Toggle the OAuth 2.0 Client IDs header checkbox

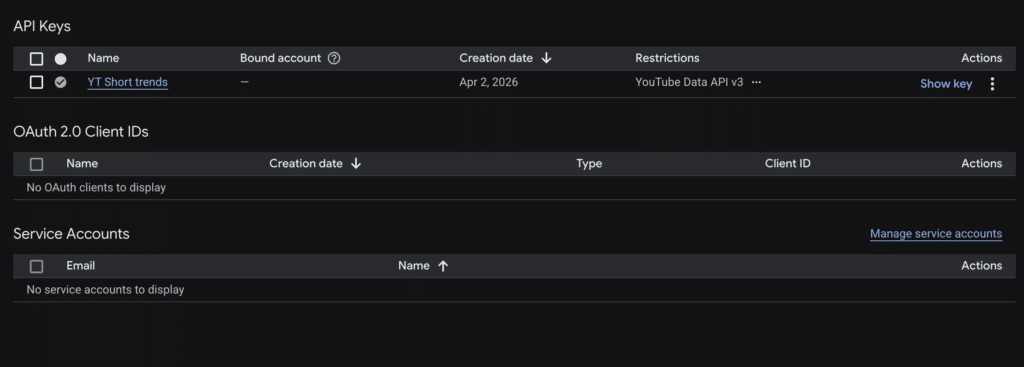(x=37, y=164)
